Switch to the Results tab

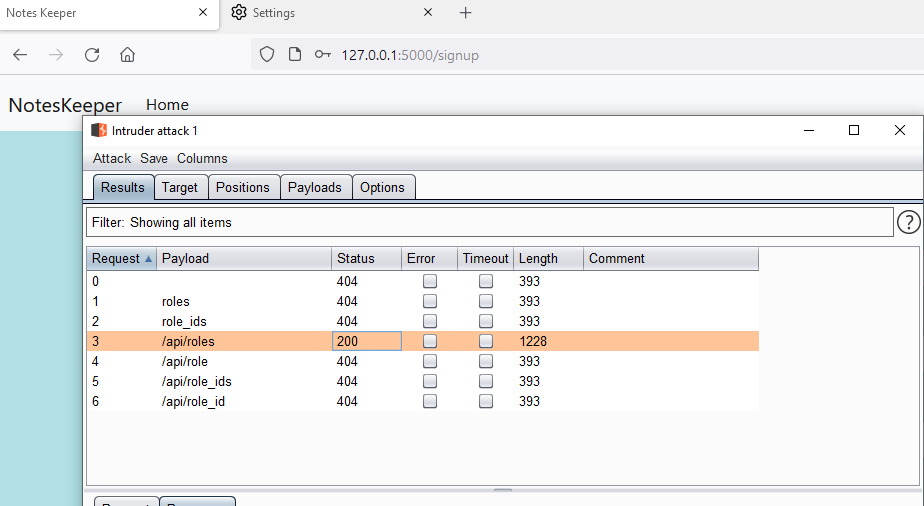pyautogui.click(x=123, y=187)
